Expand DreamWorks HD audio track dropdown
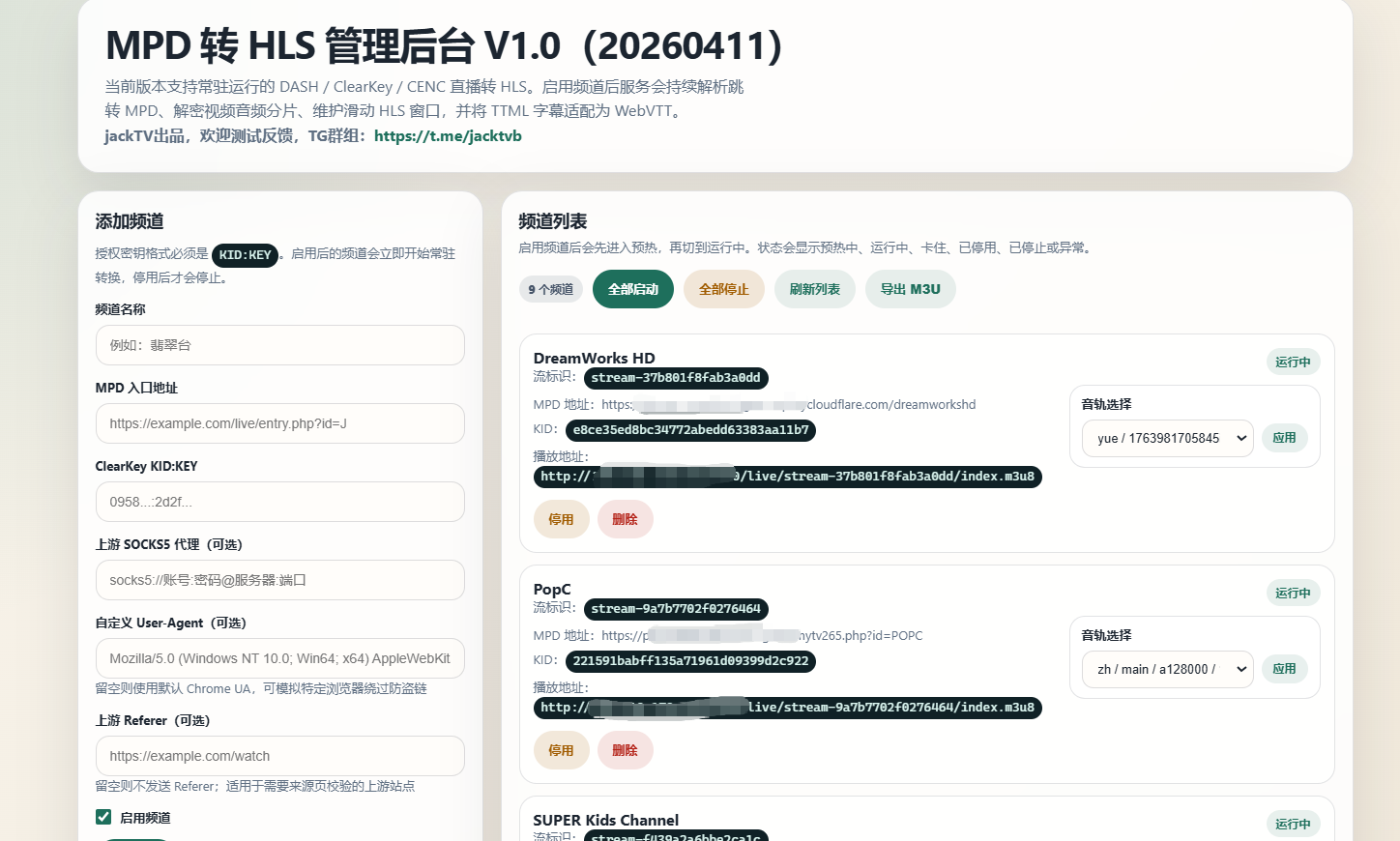Image resolution: width=1400 pixels, height=841 pixels. [1167, 438]
